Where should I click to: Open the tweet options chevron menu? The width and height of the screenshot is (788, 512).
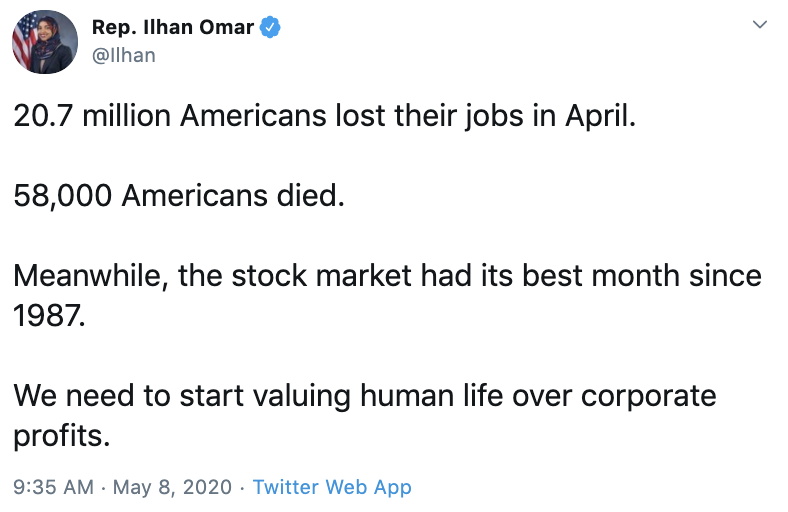[x=760, y=24]
